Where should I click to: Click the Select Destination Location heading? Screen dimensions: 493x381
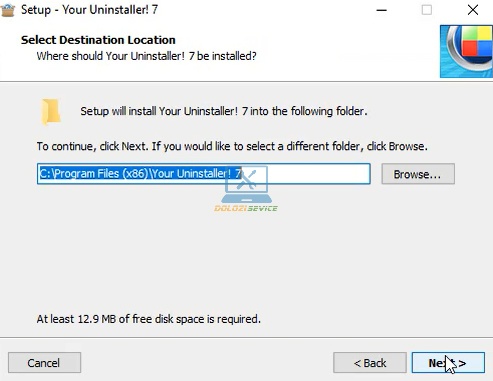pyautogui.click(x=98, y=40)
